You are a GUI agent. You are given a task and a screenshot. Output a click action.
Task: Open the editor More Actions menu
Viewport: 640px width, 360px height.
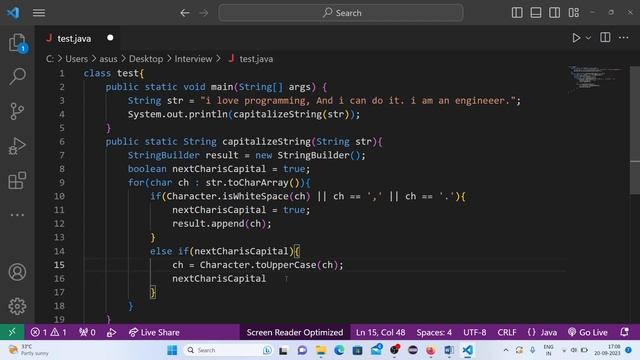[623, 38]
